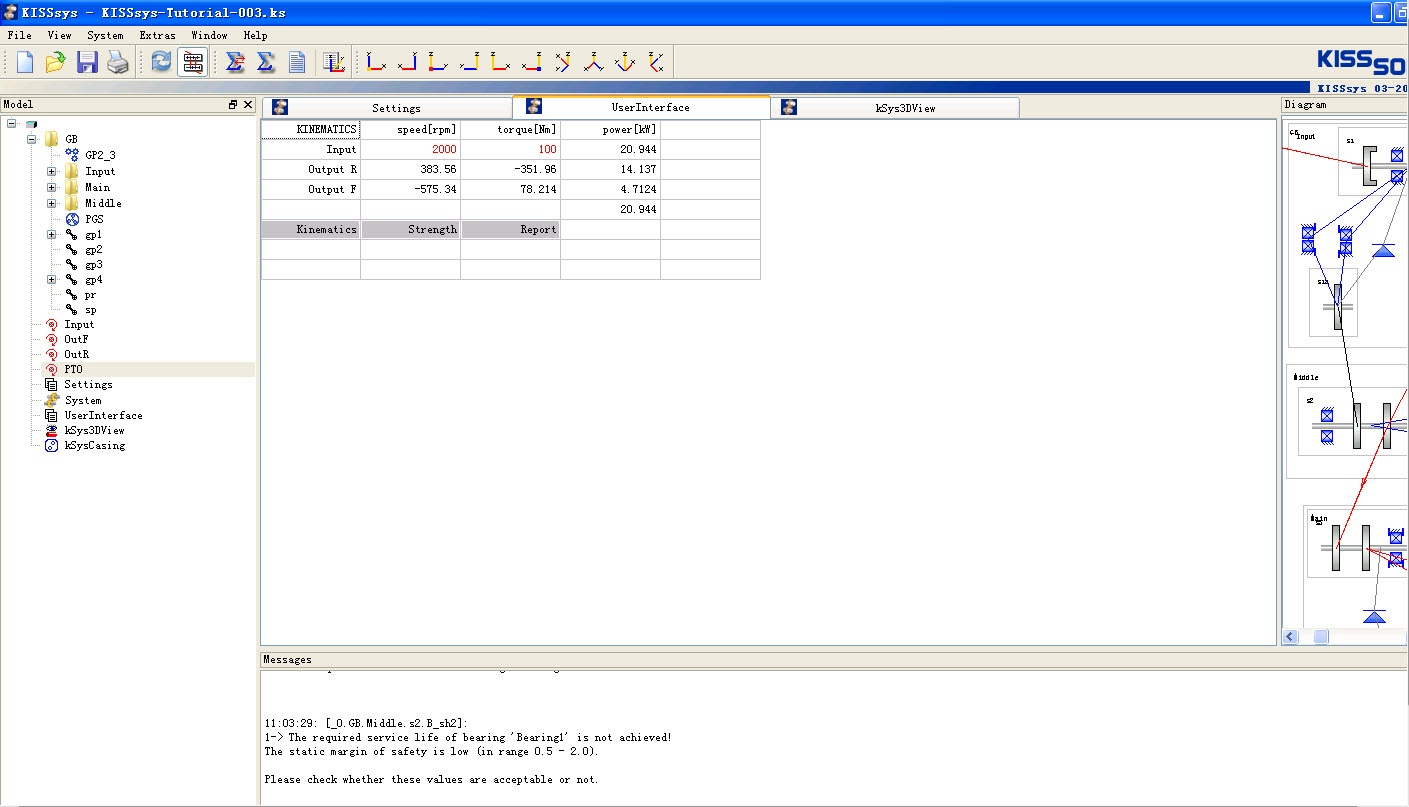Screen dimensions: 1409x807
Task: Select gp2 in the model tree
Action: tap(93, 250)
